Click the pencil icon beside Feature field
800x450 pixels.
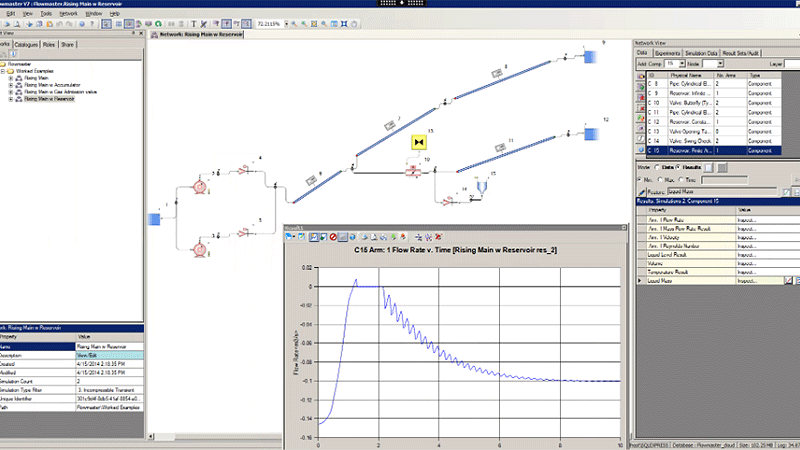click(x=642, y=192)
